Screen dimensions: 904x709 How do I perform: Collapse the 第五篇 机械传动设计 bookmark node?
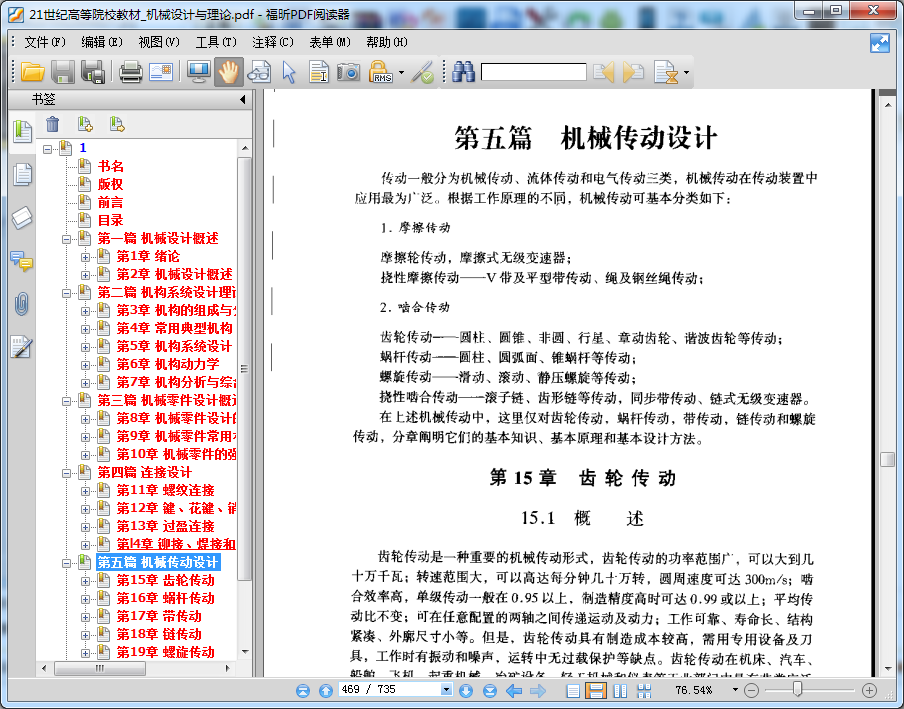pos(66,563)
